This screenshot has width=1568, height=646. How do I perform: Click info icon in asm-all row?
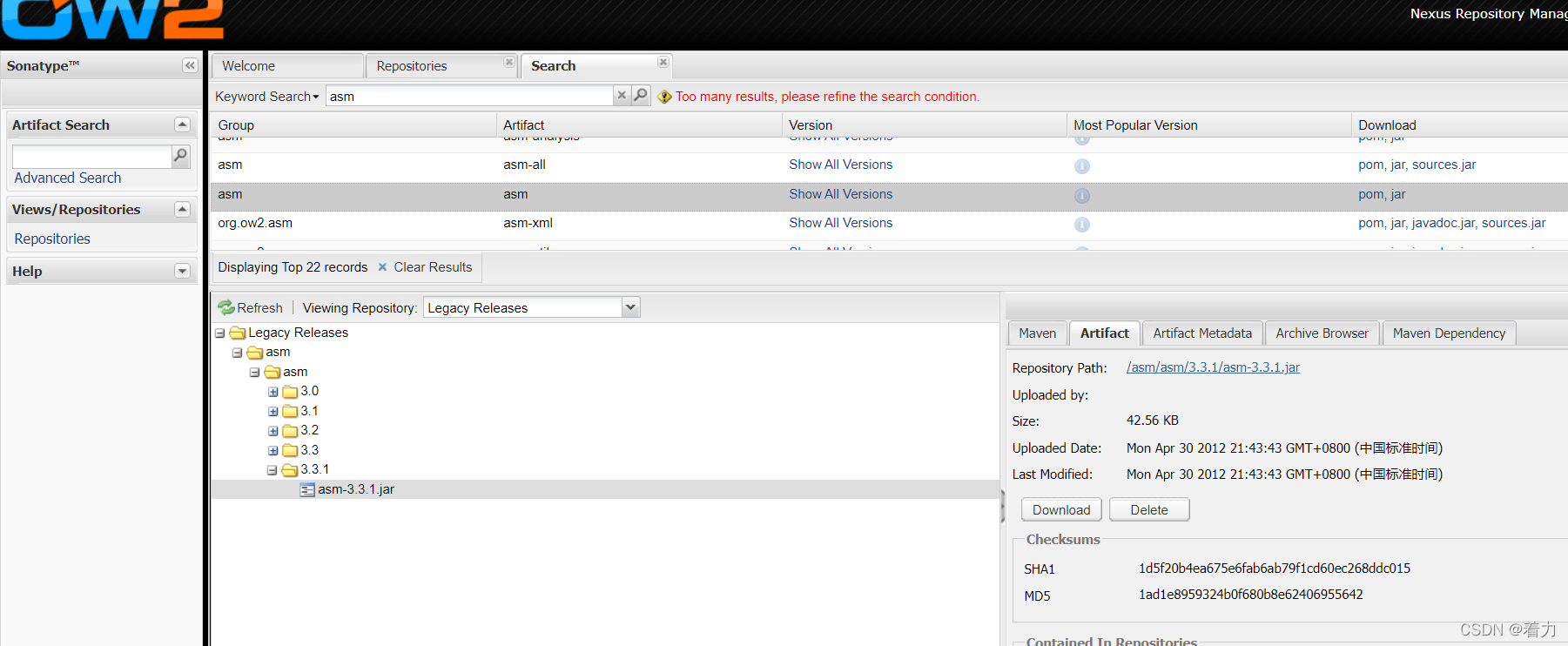click(x=1081, y=165)
